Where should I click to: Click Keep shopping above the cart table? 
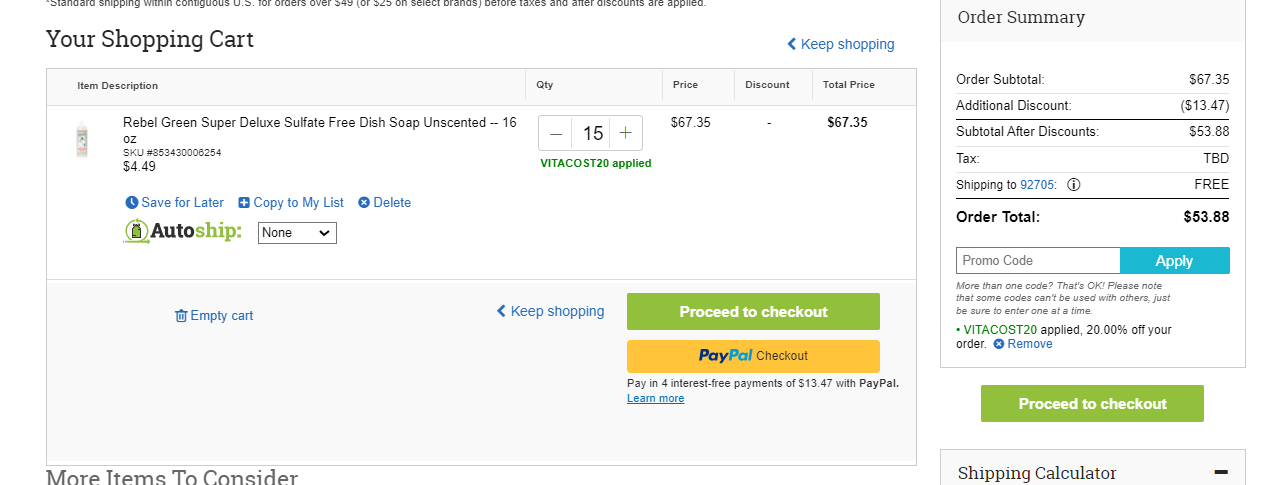click(841, 44)
